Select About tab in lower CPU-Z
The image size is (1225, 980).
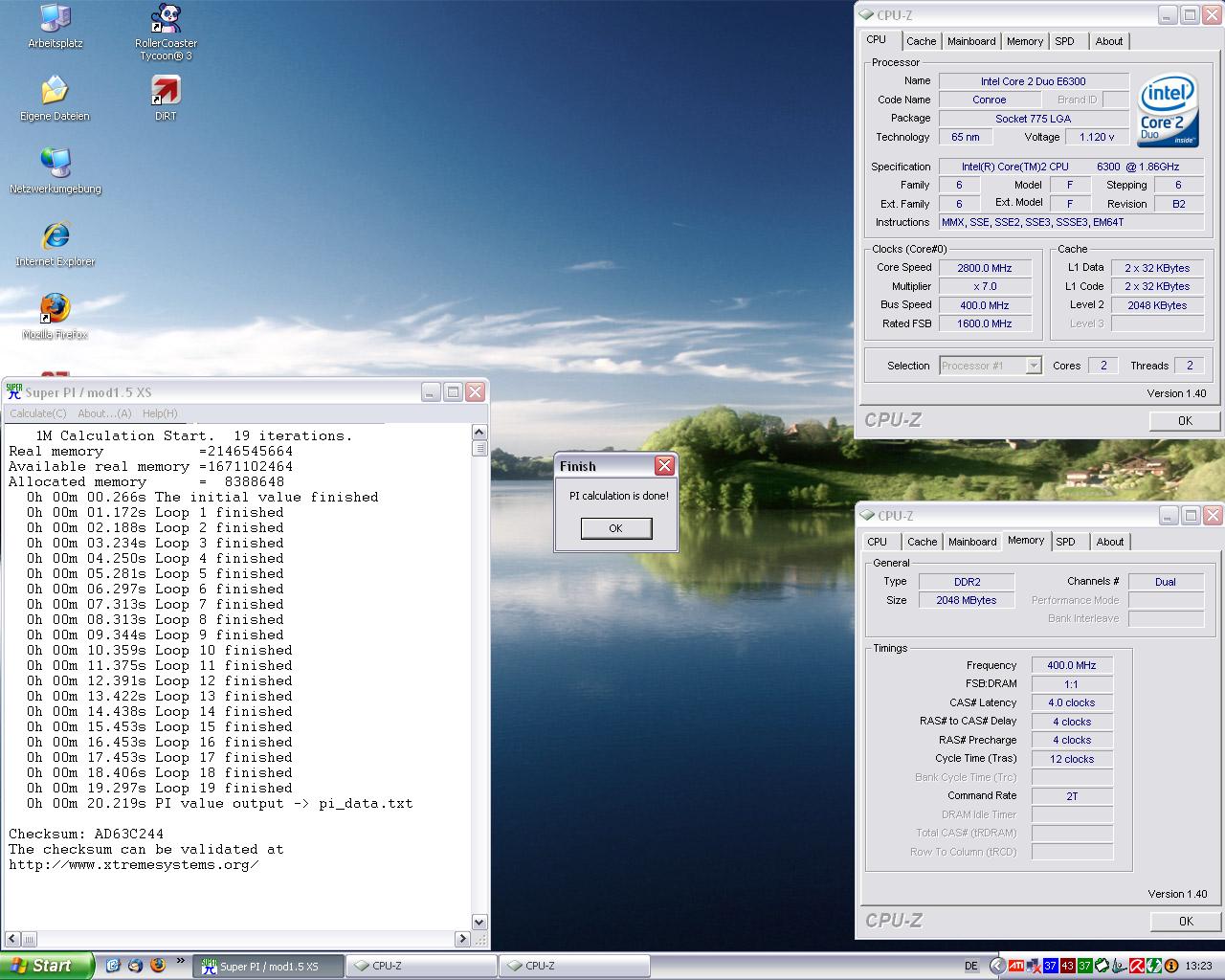1110,542
